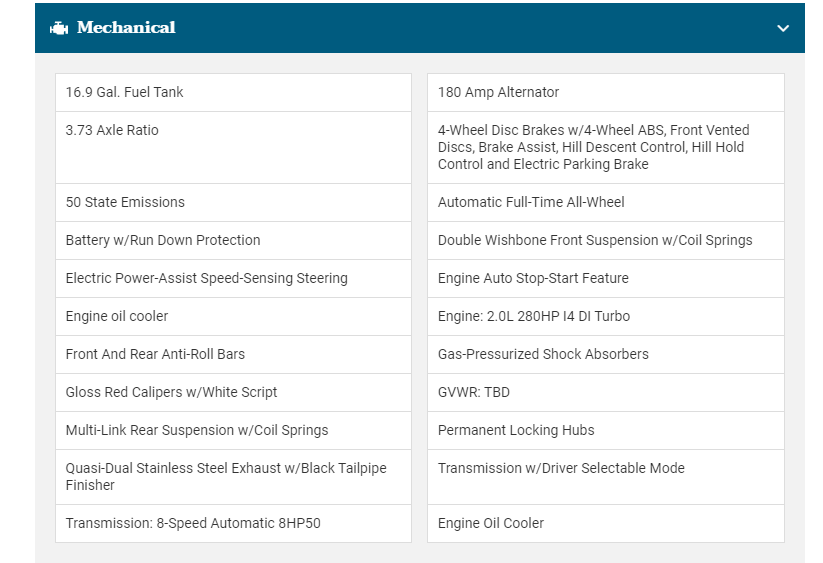The image size is (823, 563).
Task: Select 50 State Emissions row
Action: (x=125, y=202)
